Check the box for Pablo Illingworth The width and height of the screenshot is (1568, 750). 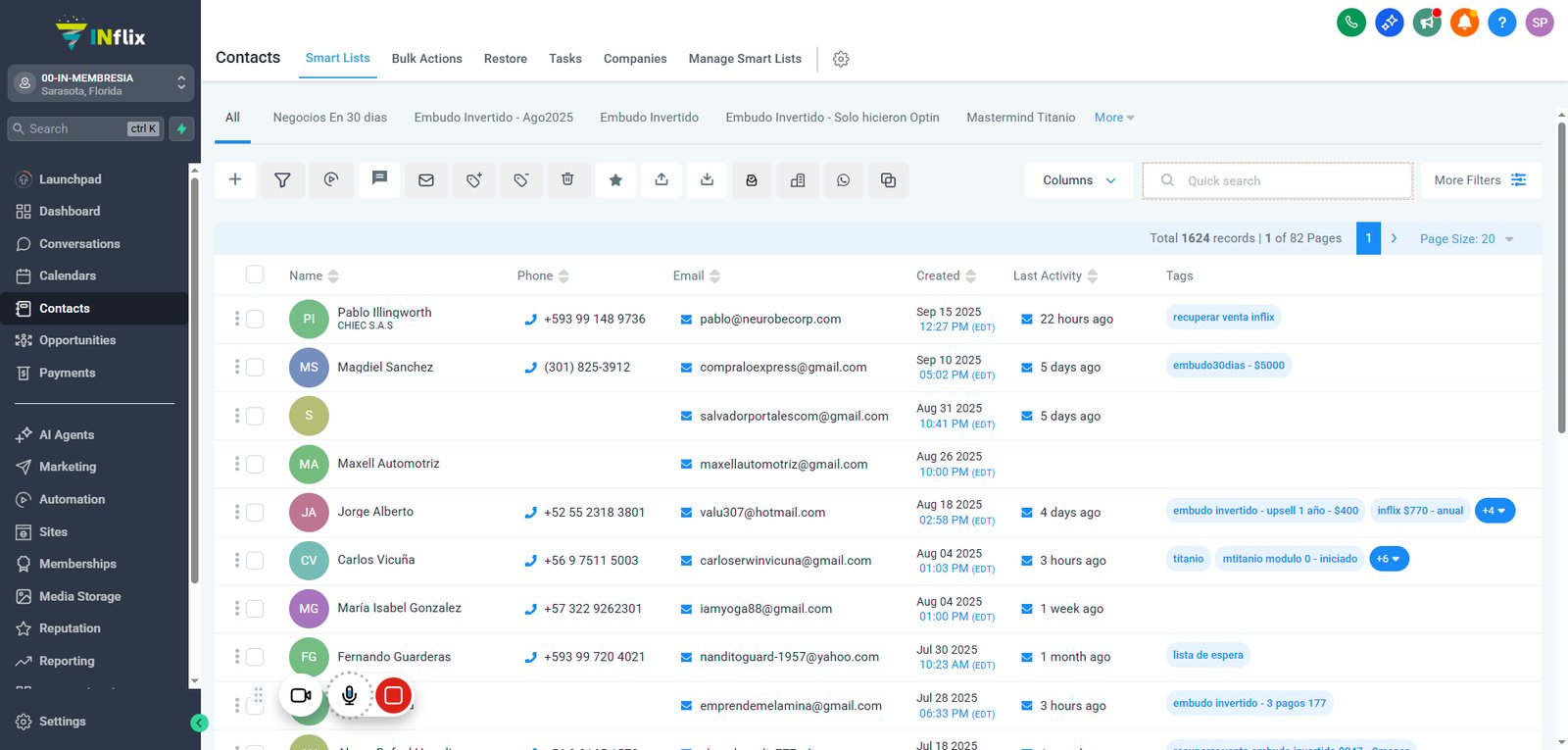point(255,319)
